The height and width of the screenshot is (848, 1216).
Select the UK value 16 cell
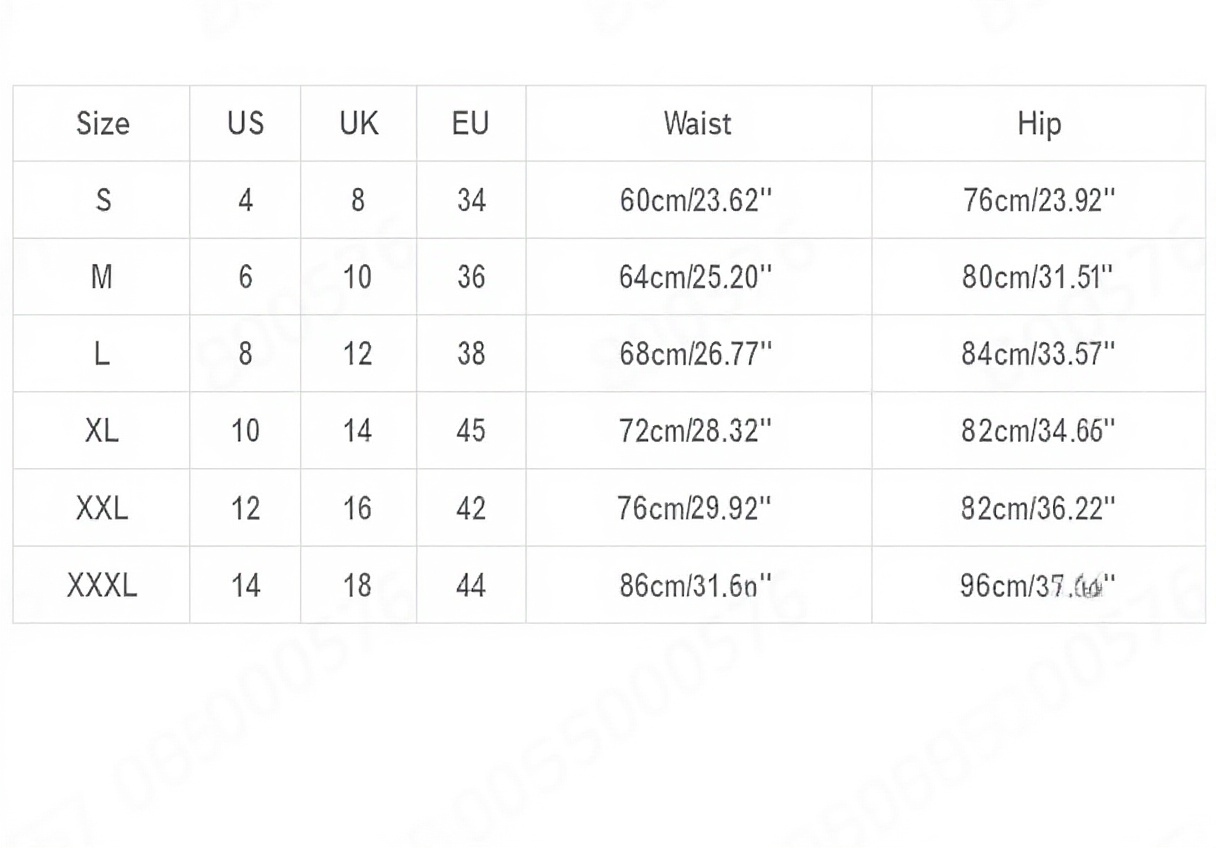[x=358, y=508]
